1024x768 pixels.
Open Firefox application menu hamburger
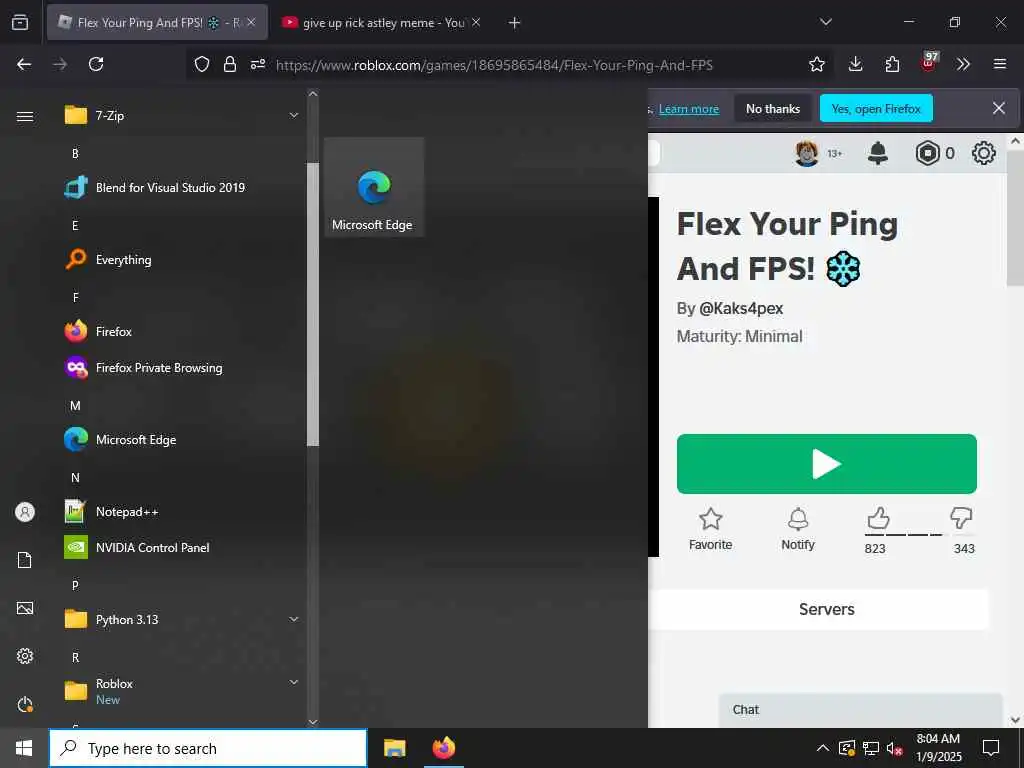pyautogui.click(x=1000, y=64)
